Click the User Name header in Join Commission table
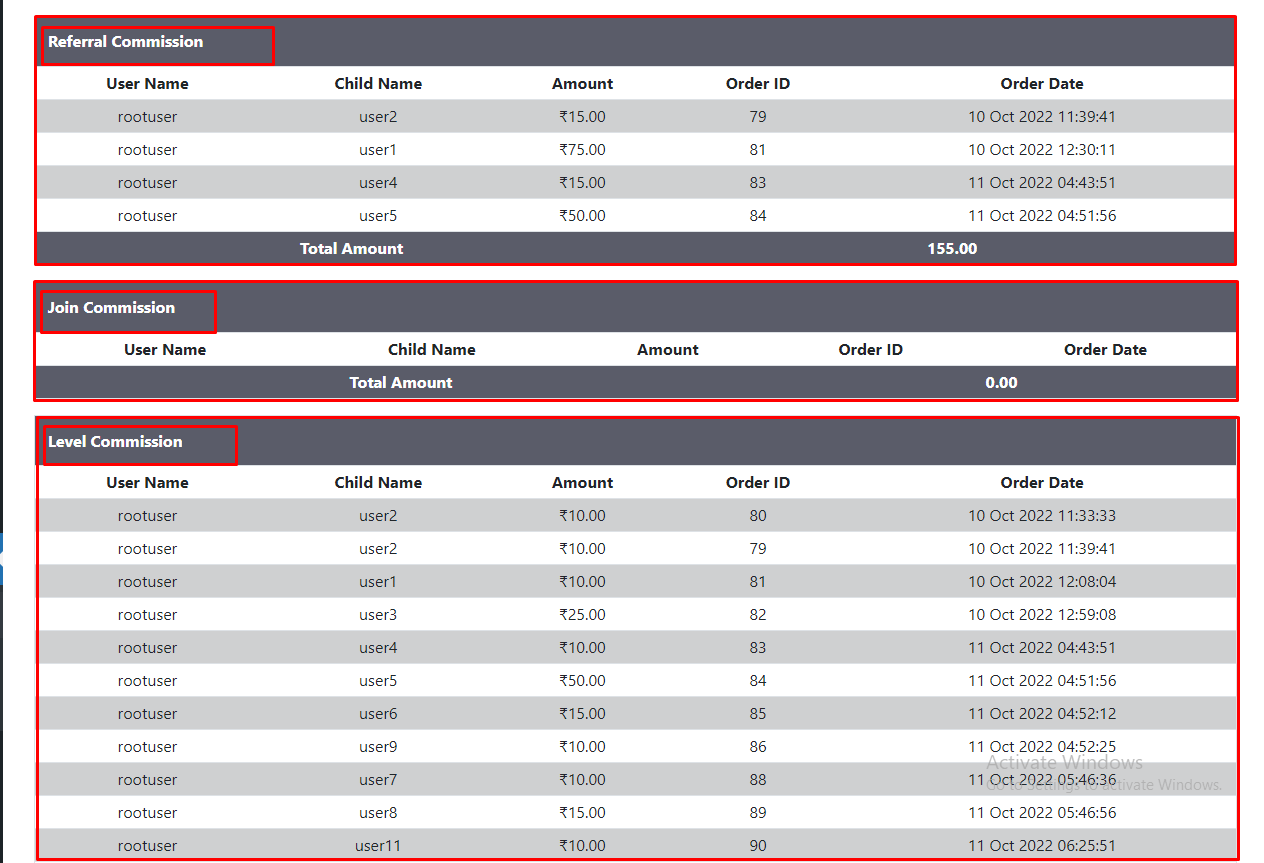 click(165, 350)
